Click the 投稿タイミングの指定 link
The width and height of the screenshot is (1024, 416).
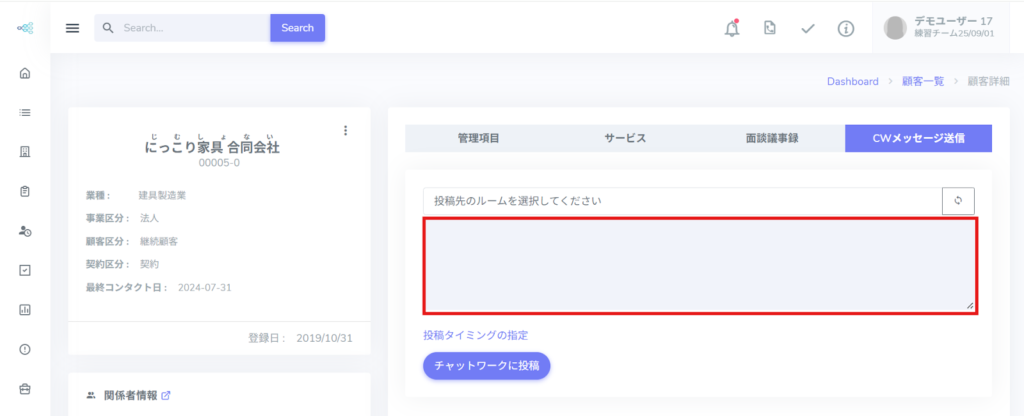point(475,335)
